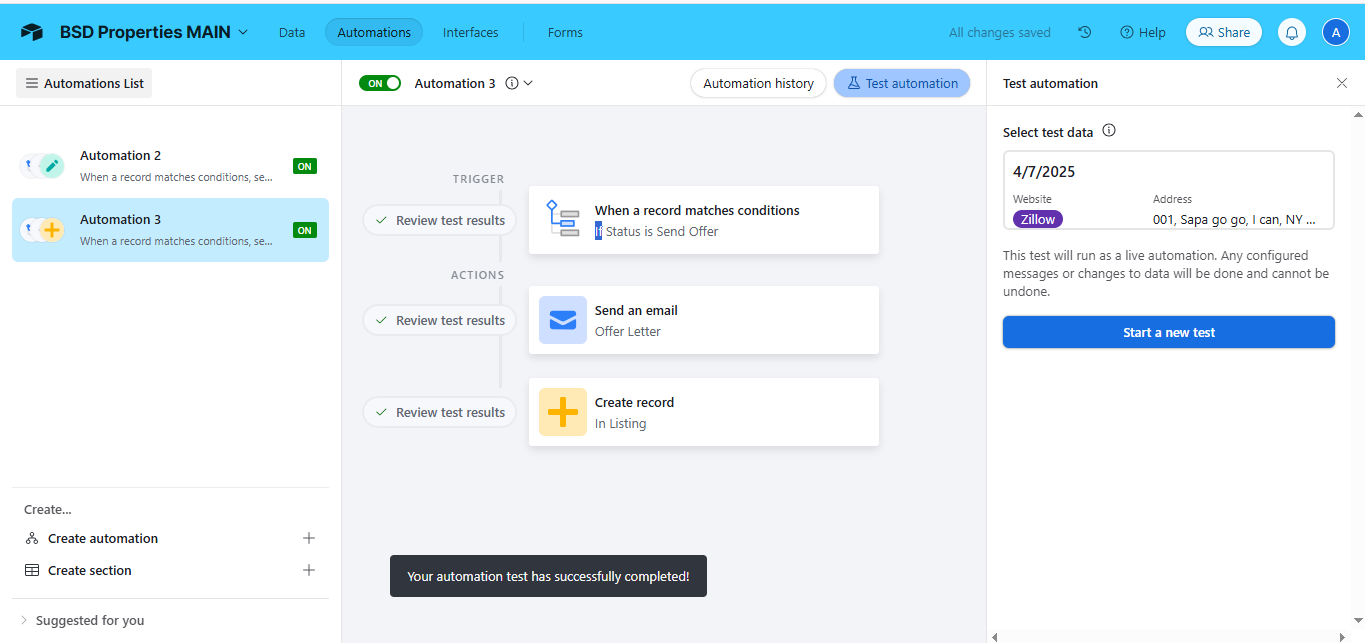Click the Create automation workflow icon
Image resolution: width=1365 pixels, height=643 pixels.
click(32, 538)
